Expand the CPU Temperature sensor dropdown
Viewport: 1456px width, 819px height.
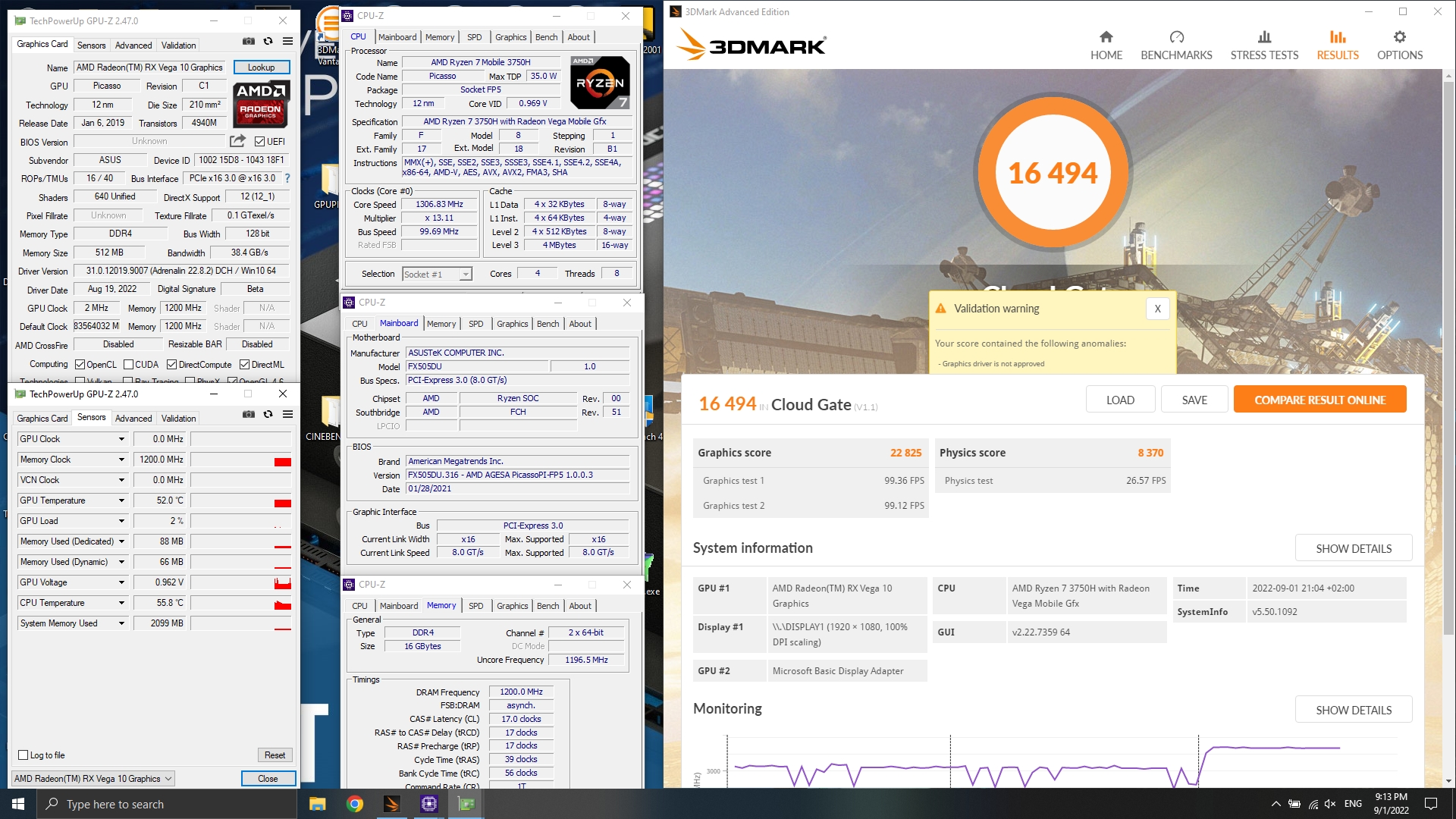pyautogui.click(x=121, y=603)
